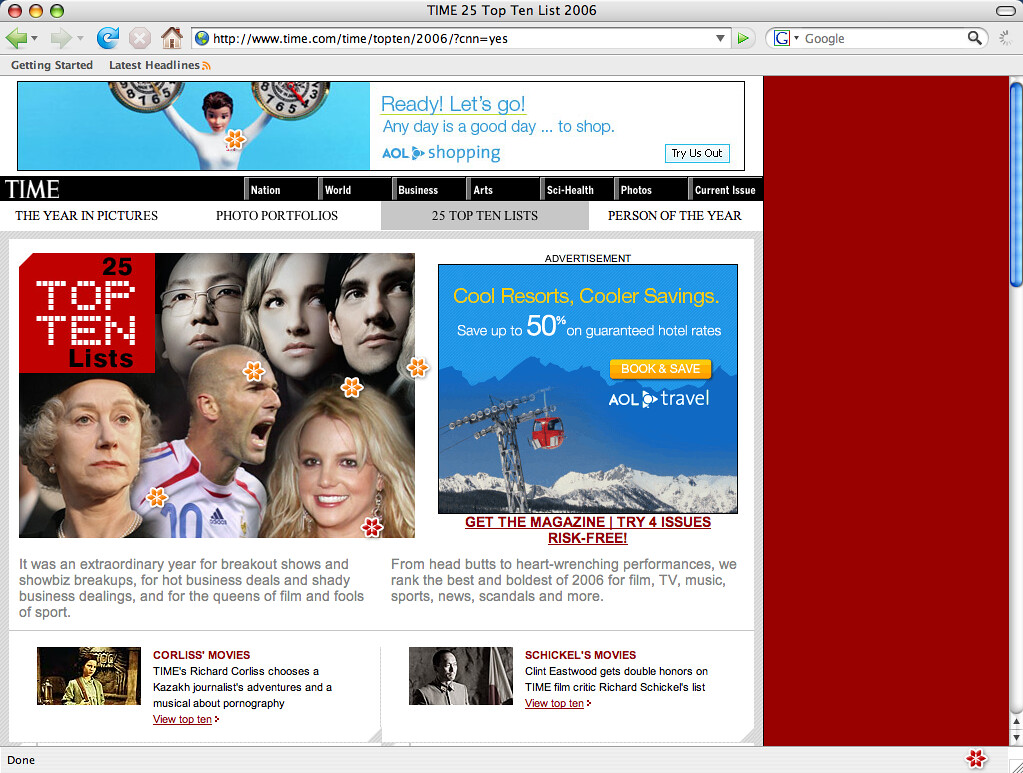This screenshot has width=1023, height=773.
Task: Click the Ready! Let's go! ad headline
Action: (x=453, y=104)
